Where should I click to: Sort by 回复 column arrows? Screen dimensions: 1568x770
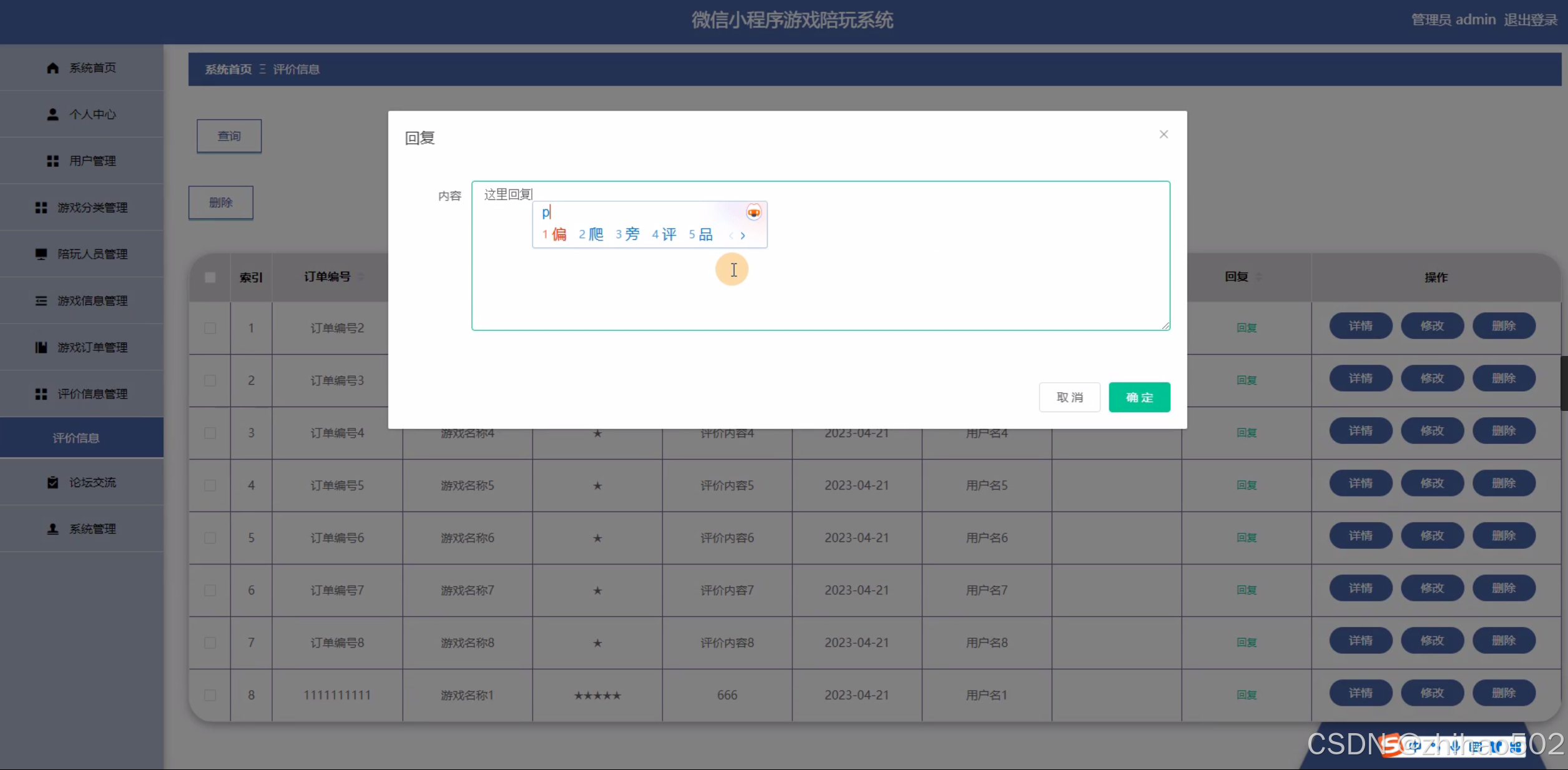1258,277
